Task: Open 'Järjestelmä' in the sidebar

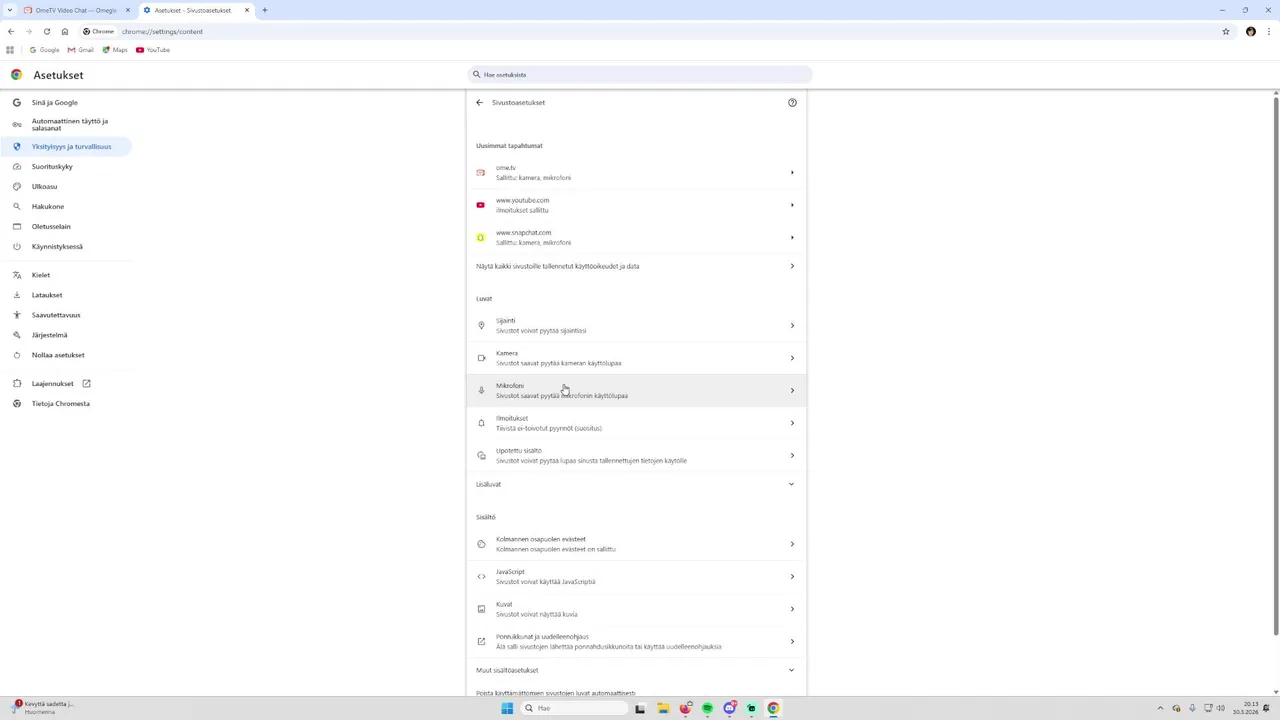Action: click(66, 335)
